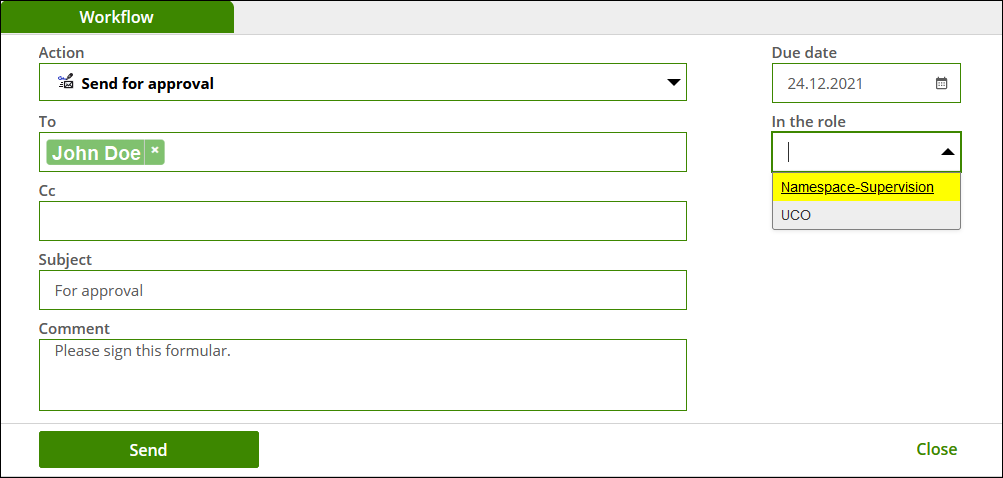This screenshot has width=1003, height=478.
Task: Focus the Cc input field
Action: (363, 221)
